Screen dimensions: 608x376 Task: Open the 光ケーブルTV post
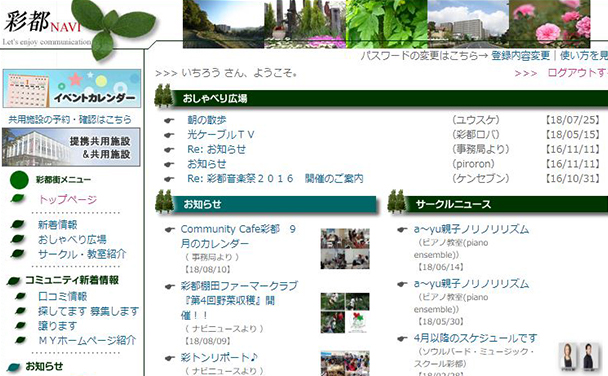pyautogui.click(x=221, y=135)
